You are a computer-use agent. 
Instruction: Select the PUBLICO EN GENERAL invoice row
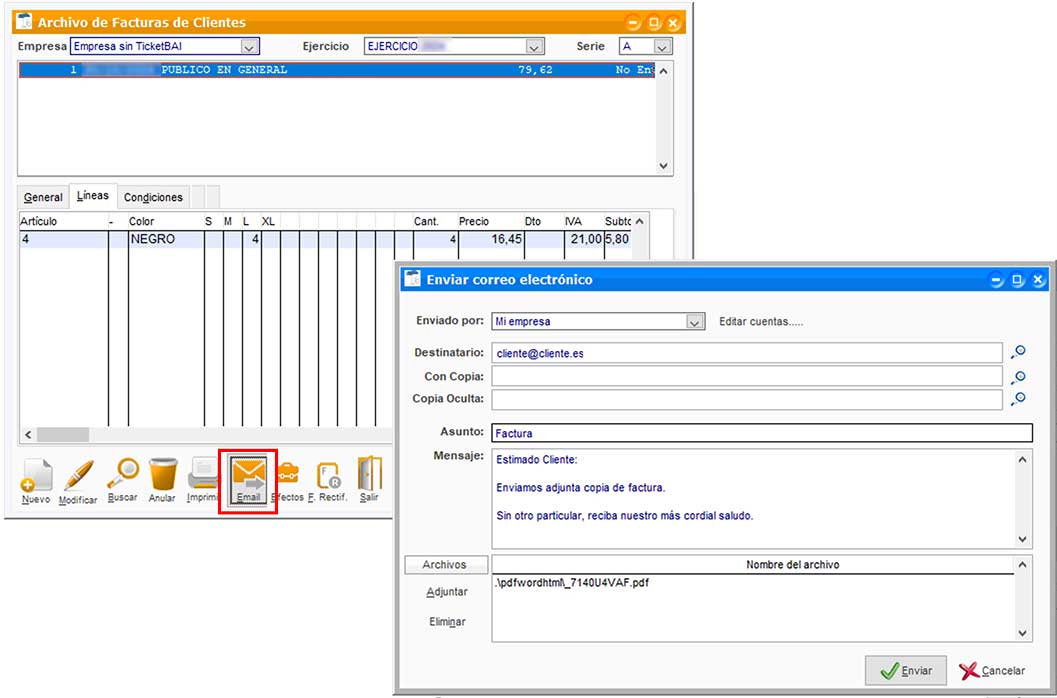(336, 69)
